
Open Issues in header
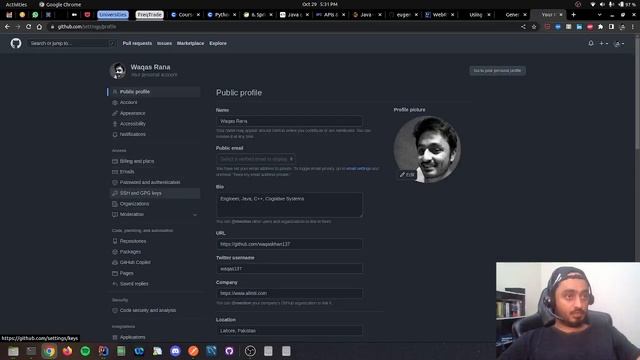pos(164,43)
